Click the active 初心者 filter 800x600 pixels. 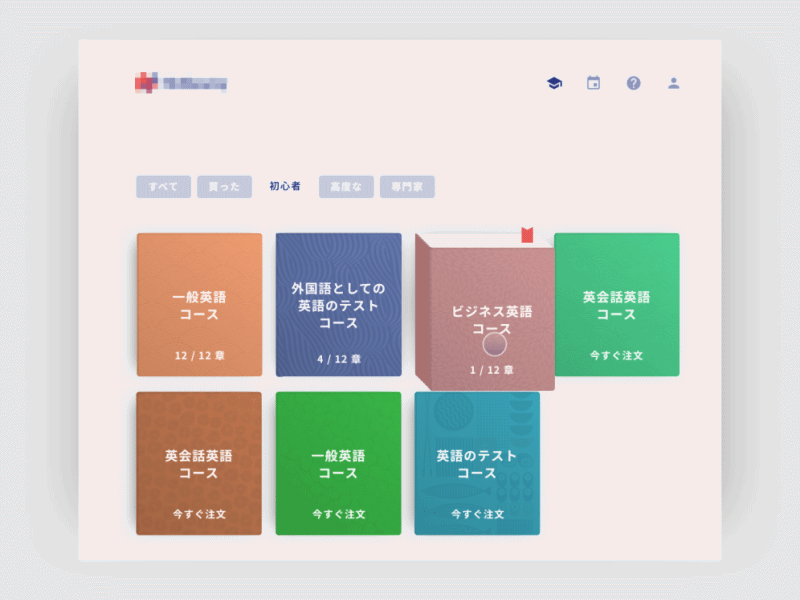click(x=284, y=187)
